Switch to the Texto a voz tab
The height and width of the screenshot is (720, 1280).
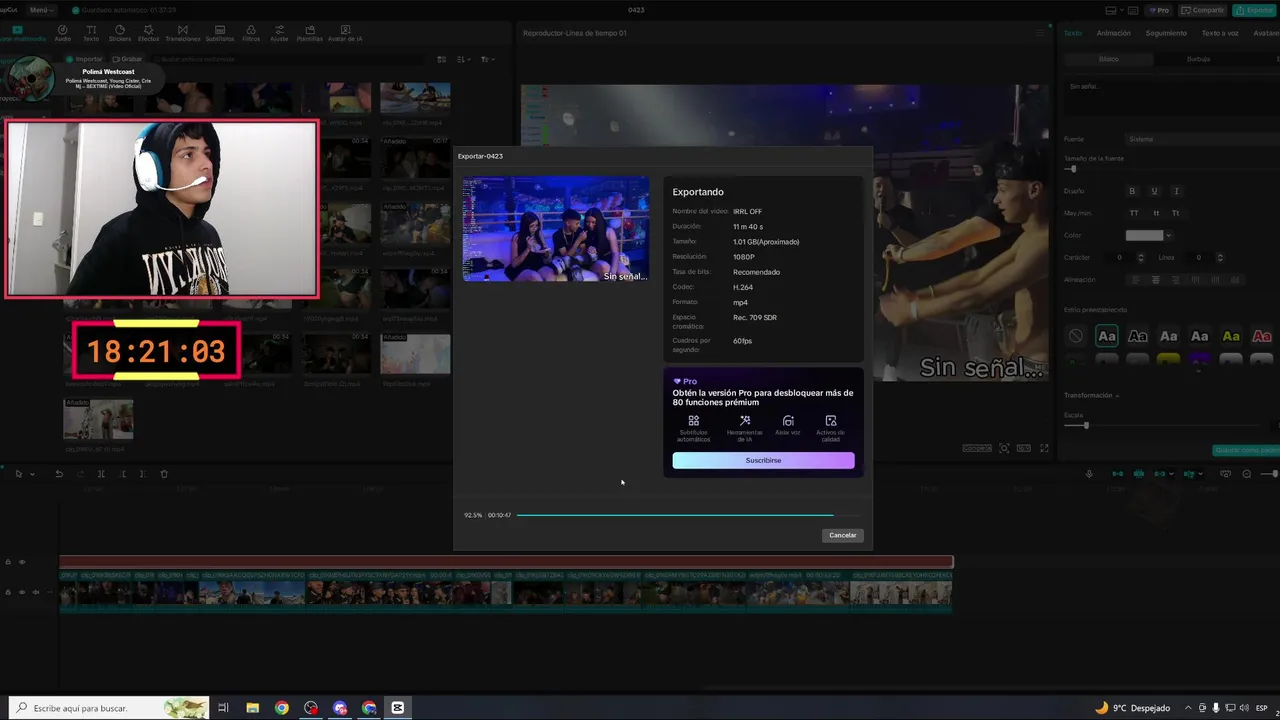click(1220, 33)
